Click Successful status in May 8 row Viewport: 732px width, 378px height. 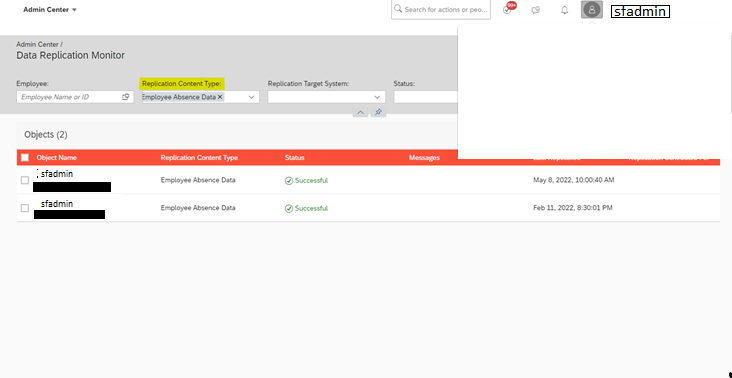tap(311, 181)
